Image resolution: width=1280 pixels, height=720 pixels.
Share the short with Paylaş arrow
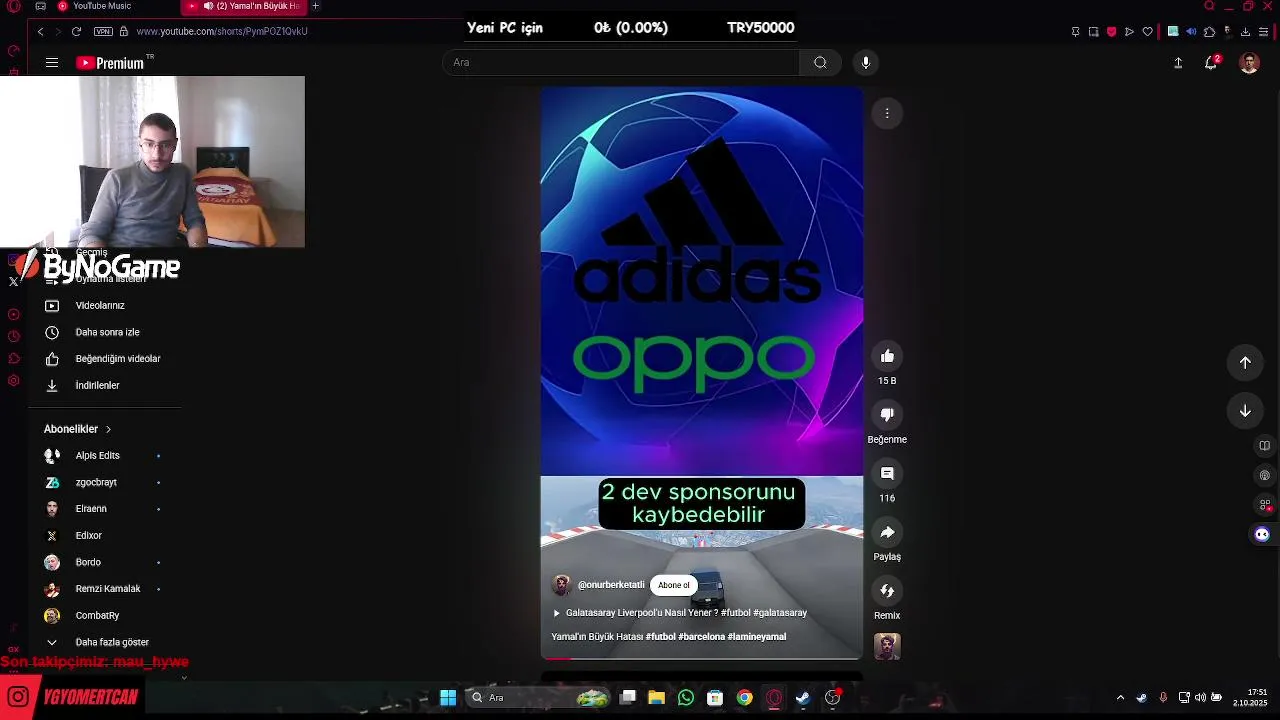(887, 532)
